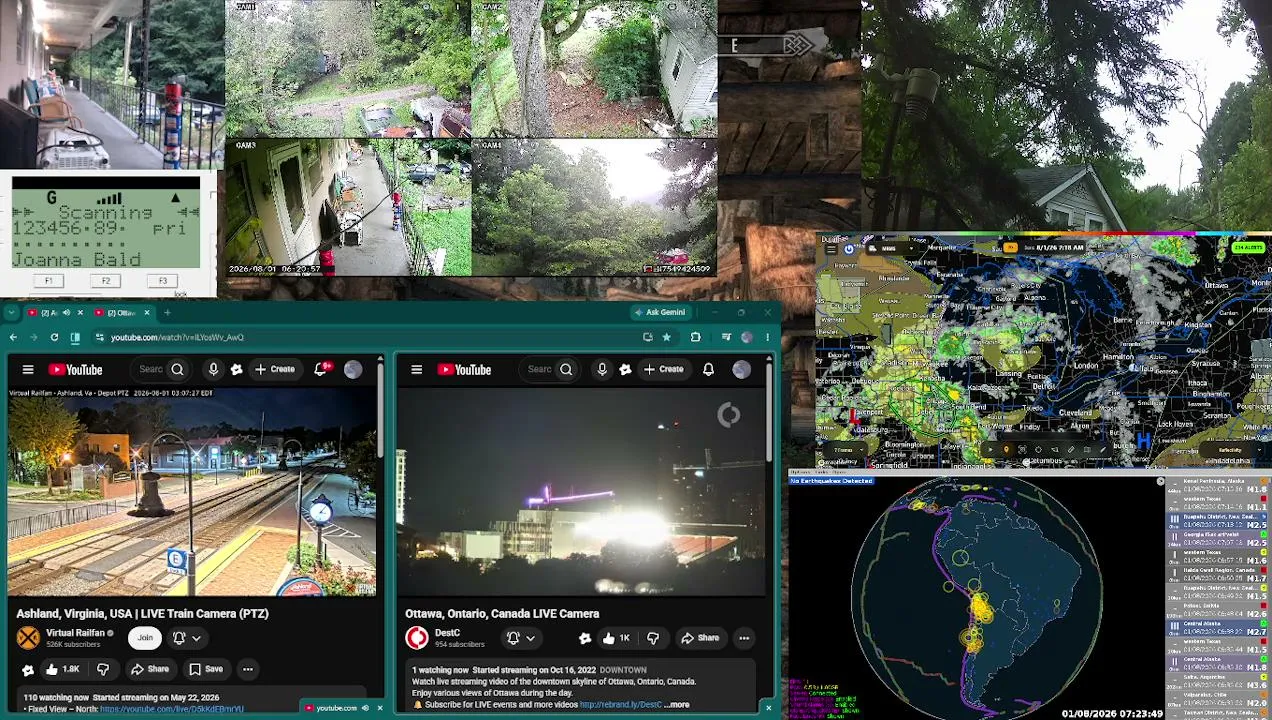Screen dimensions: 1272x720
Task: Click F2 button on scanner display
Action: [105, 281]
